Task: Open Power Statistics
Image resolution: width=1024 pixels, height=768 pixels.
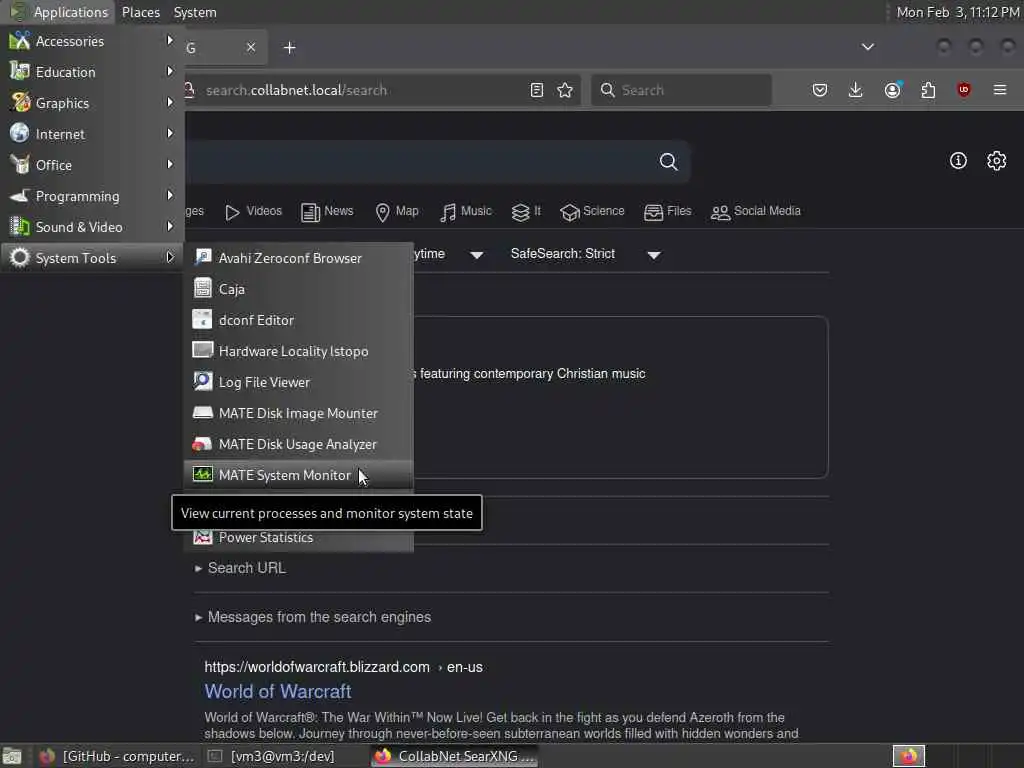Action: click(298, 537)
